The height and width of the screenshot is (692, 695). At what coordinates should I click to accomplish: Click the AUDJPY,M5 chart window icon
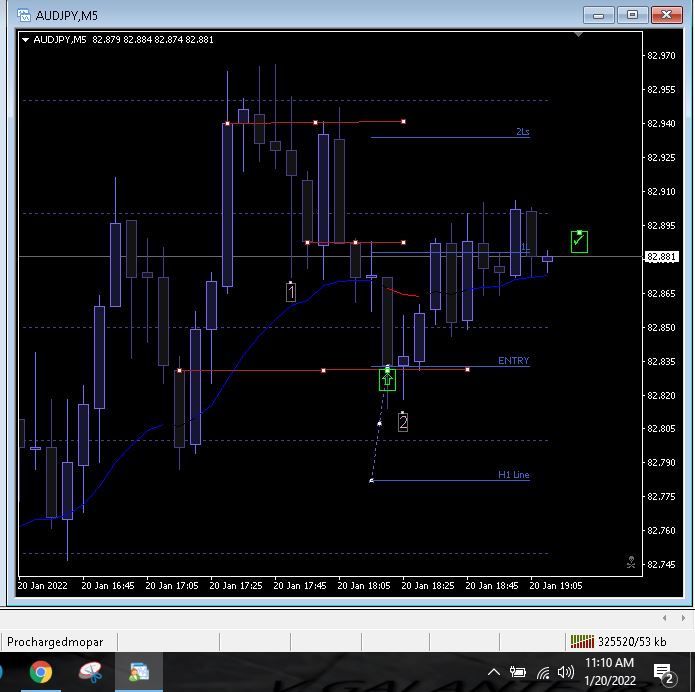pos(23,16)
